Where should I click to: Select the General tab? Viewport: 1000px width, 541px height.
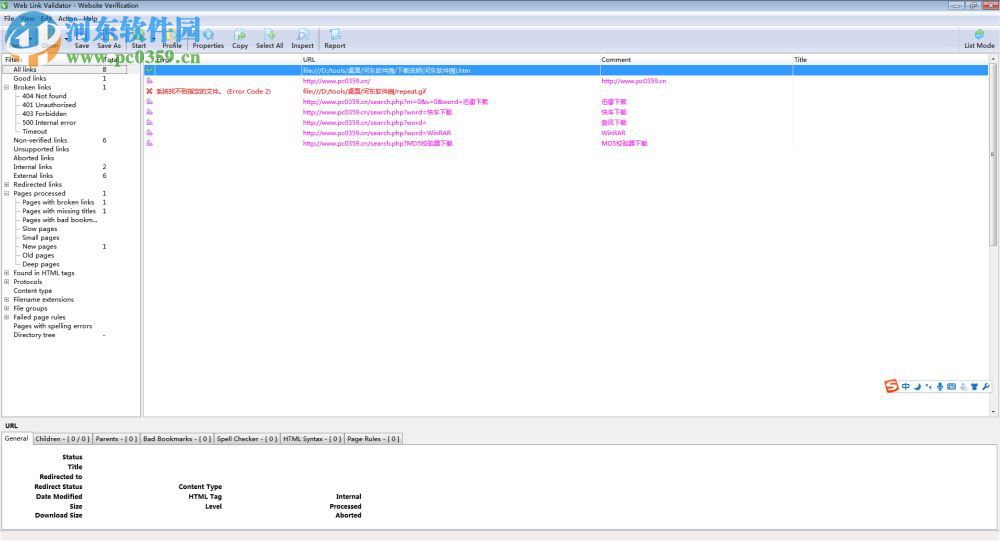pos(17,438)
